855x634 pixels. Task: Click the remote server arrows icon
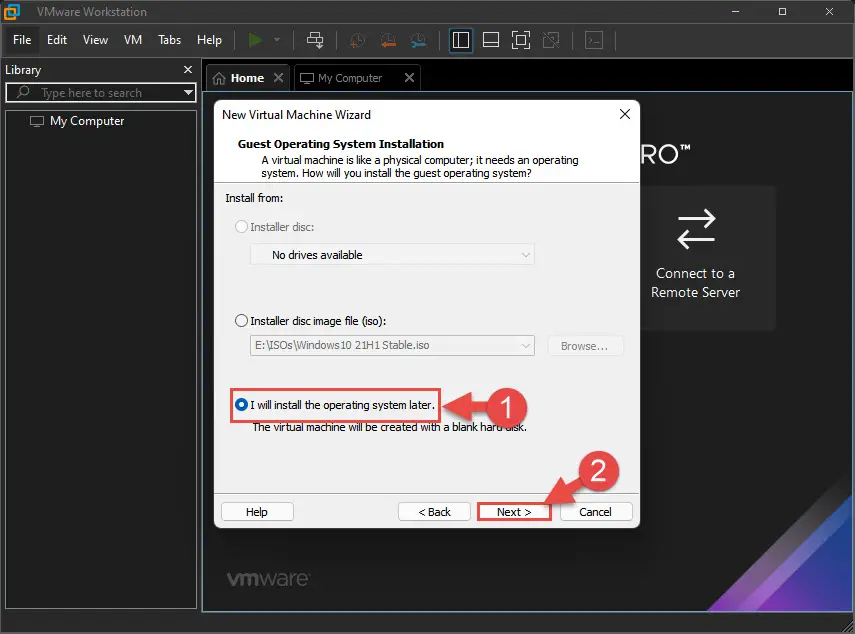(x=696, y=229)
